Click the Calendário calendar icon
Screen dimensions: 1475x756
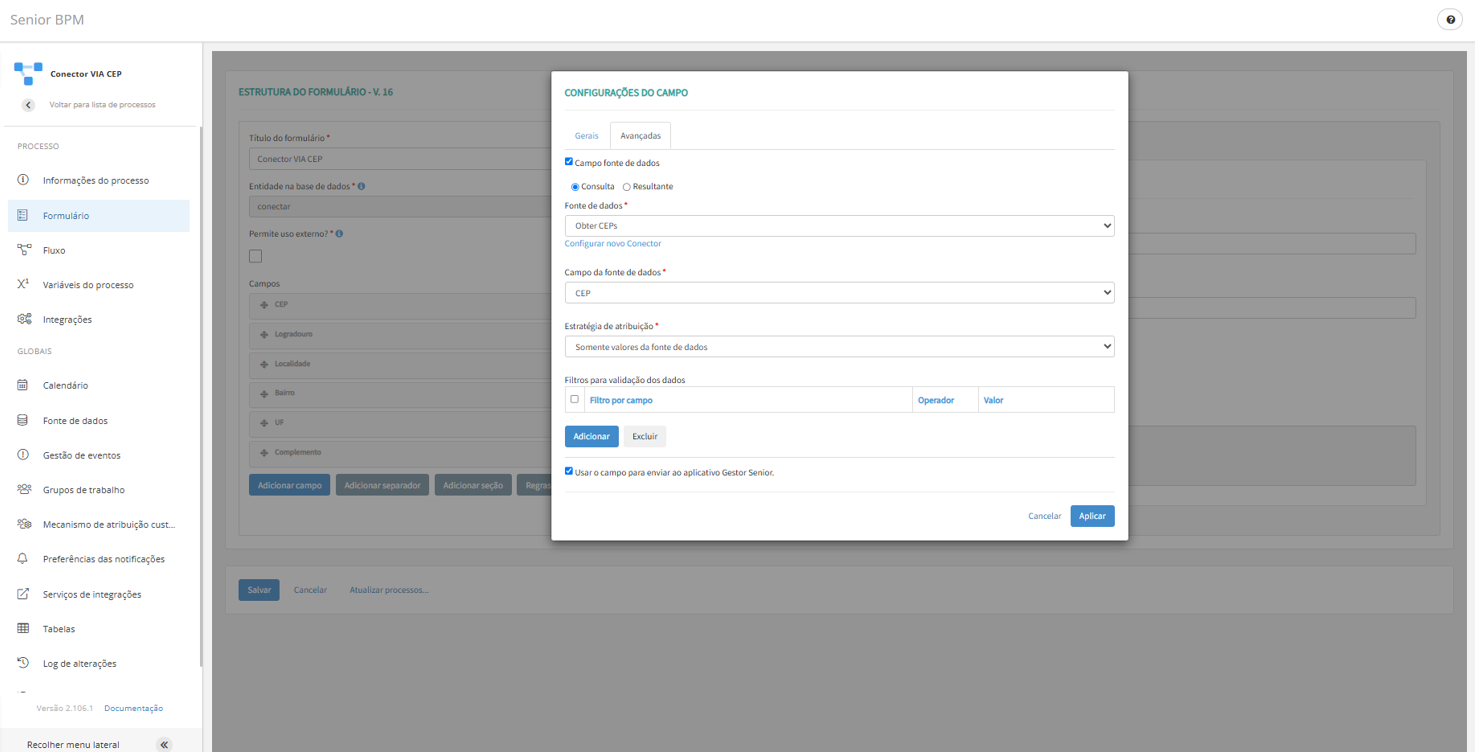23,385
